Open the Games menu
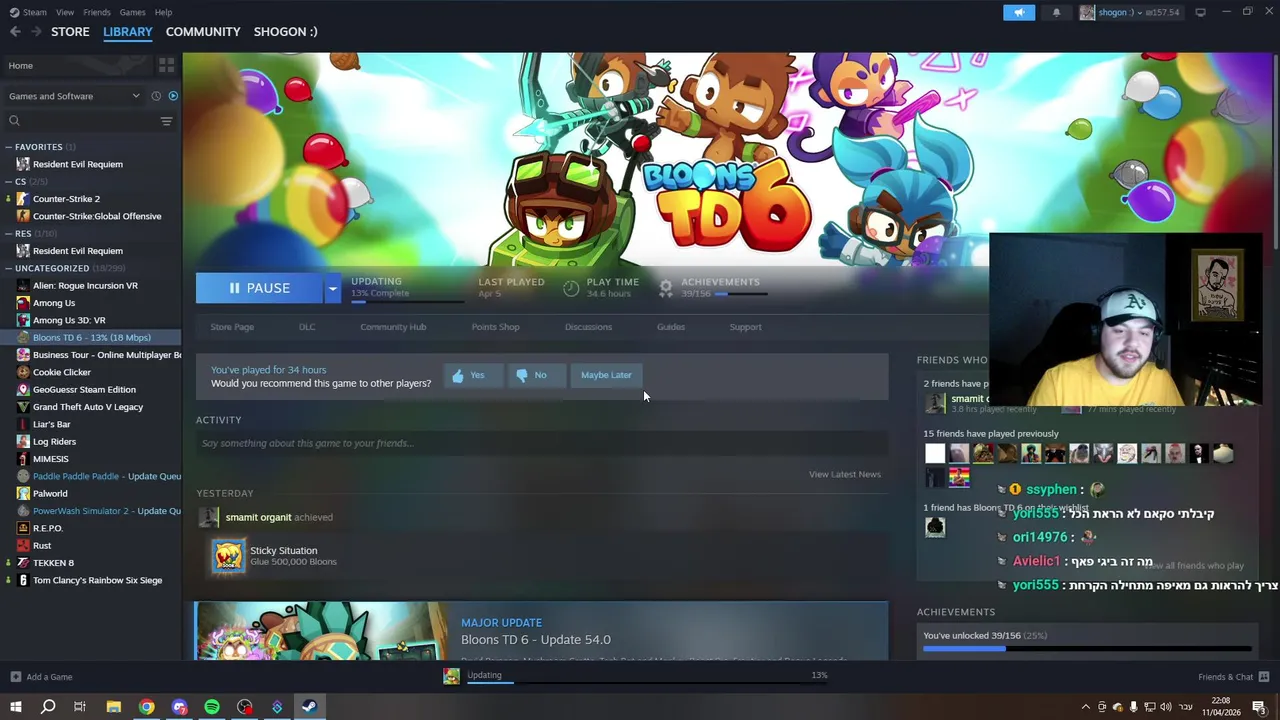 click(132, 12)
